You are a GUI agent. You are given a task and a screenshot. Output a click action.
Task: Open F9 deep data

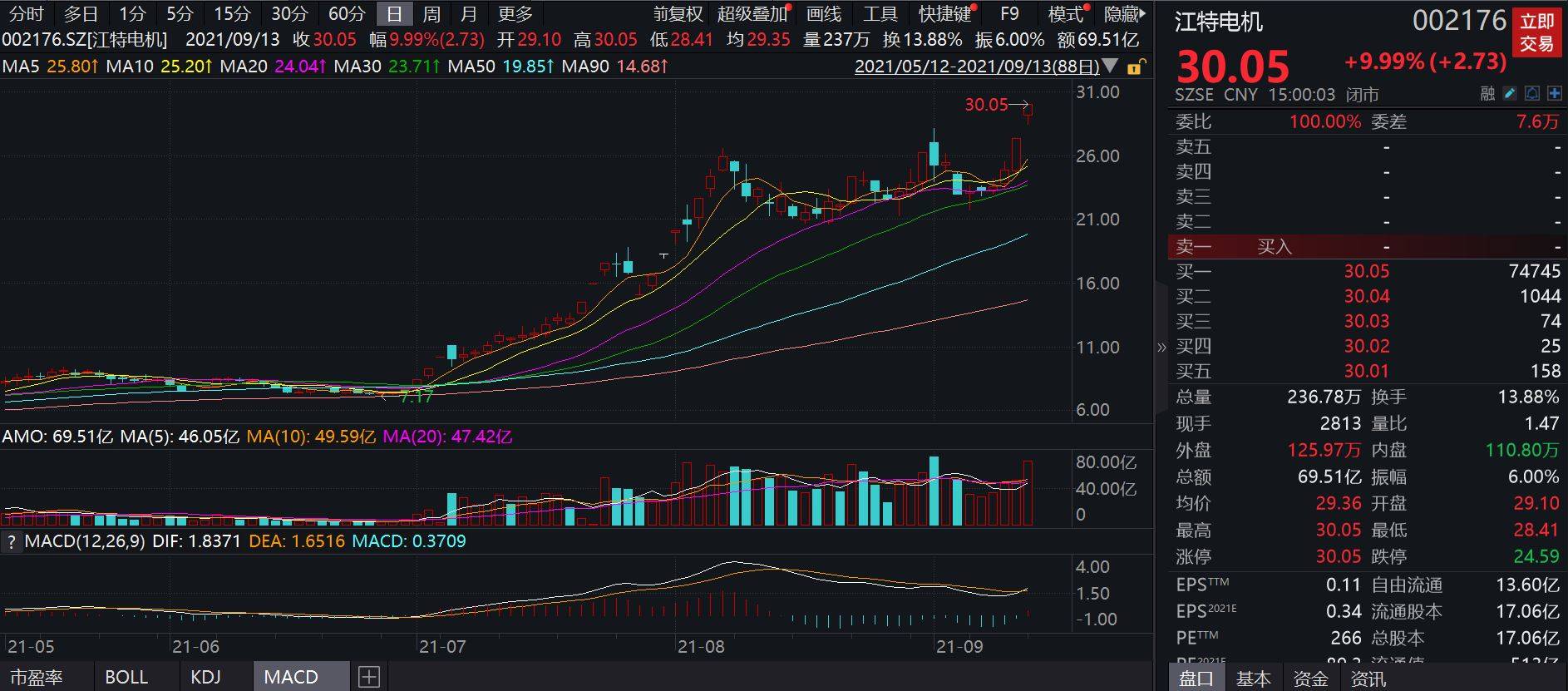[1009, 14]
